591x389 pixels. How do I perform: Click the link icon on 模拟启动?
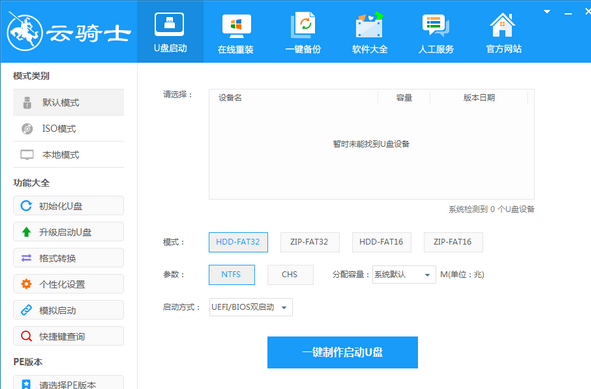[x=26, y=310]
